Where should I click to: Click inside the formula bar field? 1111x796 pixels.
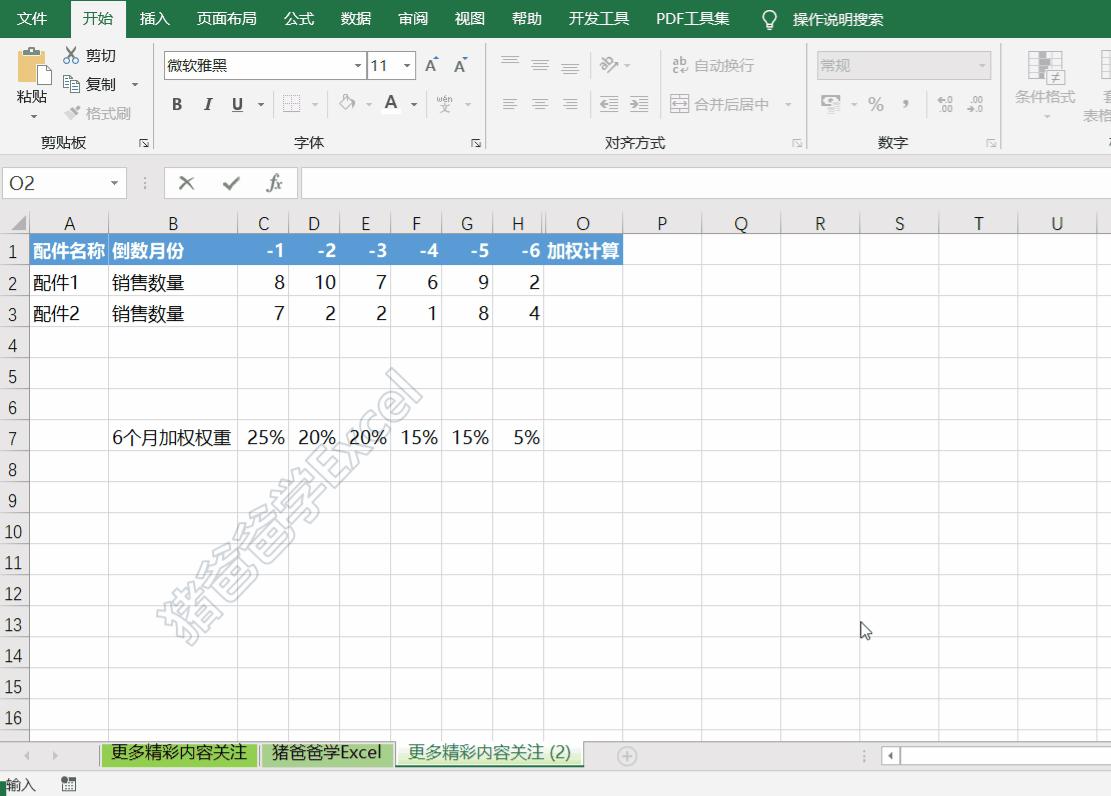click(x=706, y=184)
